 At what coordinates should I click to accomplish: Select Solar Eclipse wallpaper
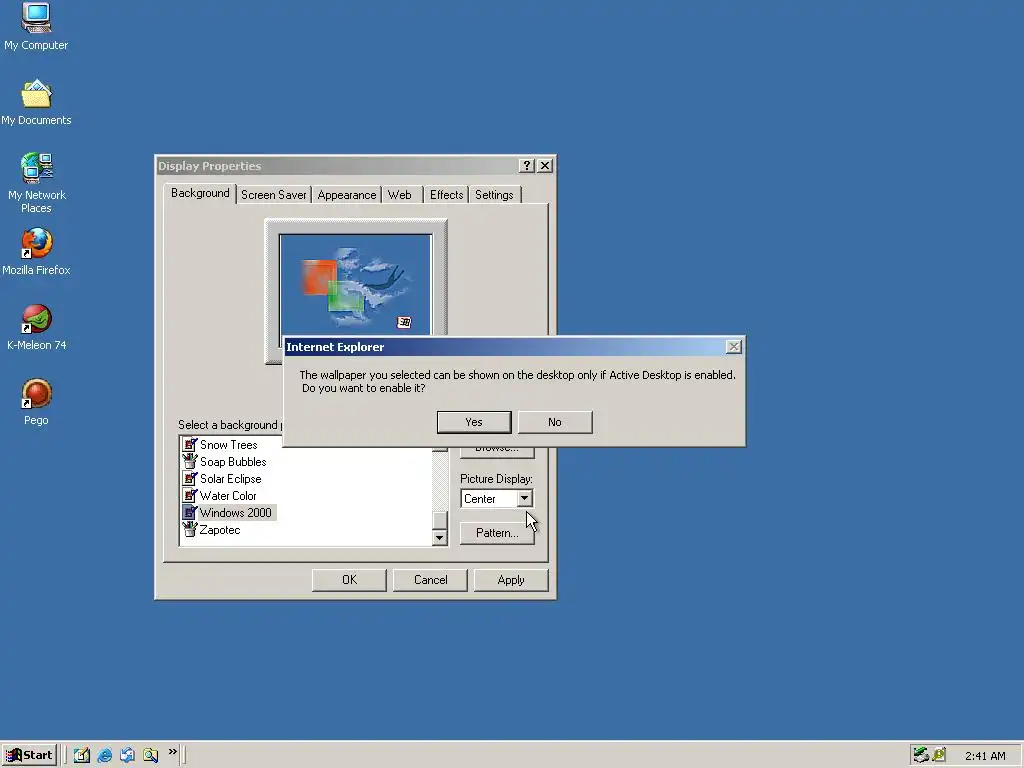coord(231,479)
